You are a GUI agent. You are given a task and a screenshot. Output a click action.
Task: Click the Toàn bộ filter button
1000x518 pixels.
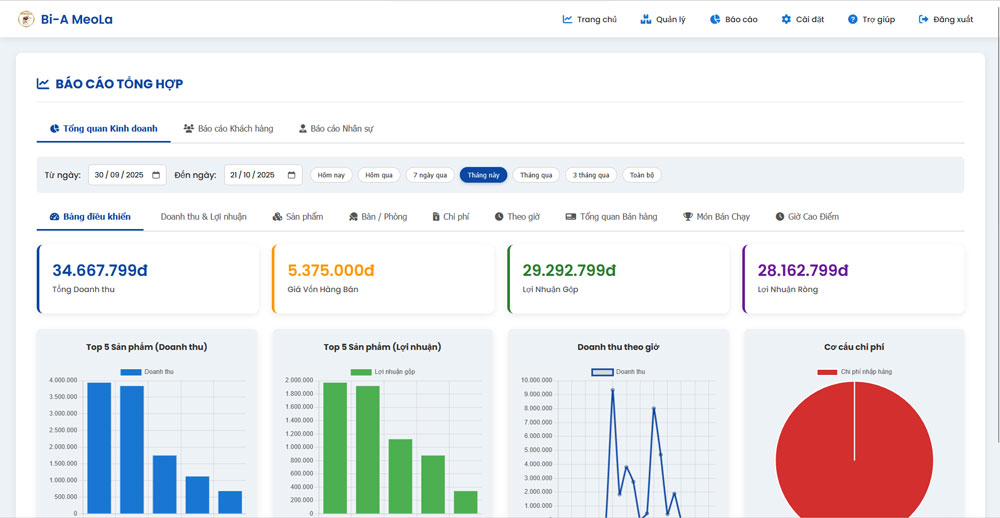coord(641,175)
